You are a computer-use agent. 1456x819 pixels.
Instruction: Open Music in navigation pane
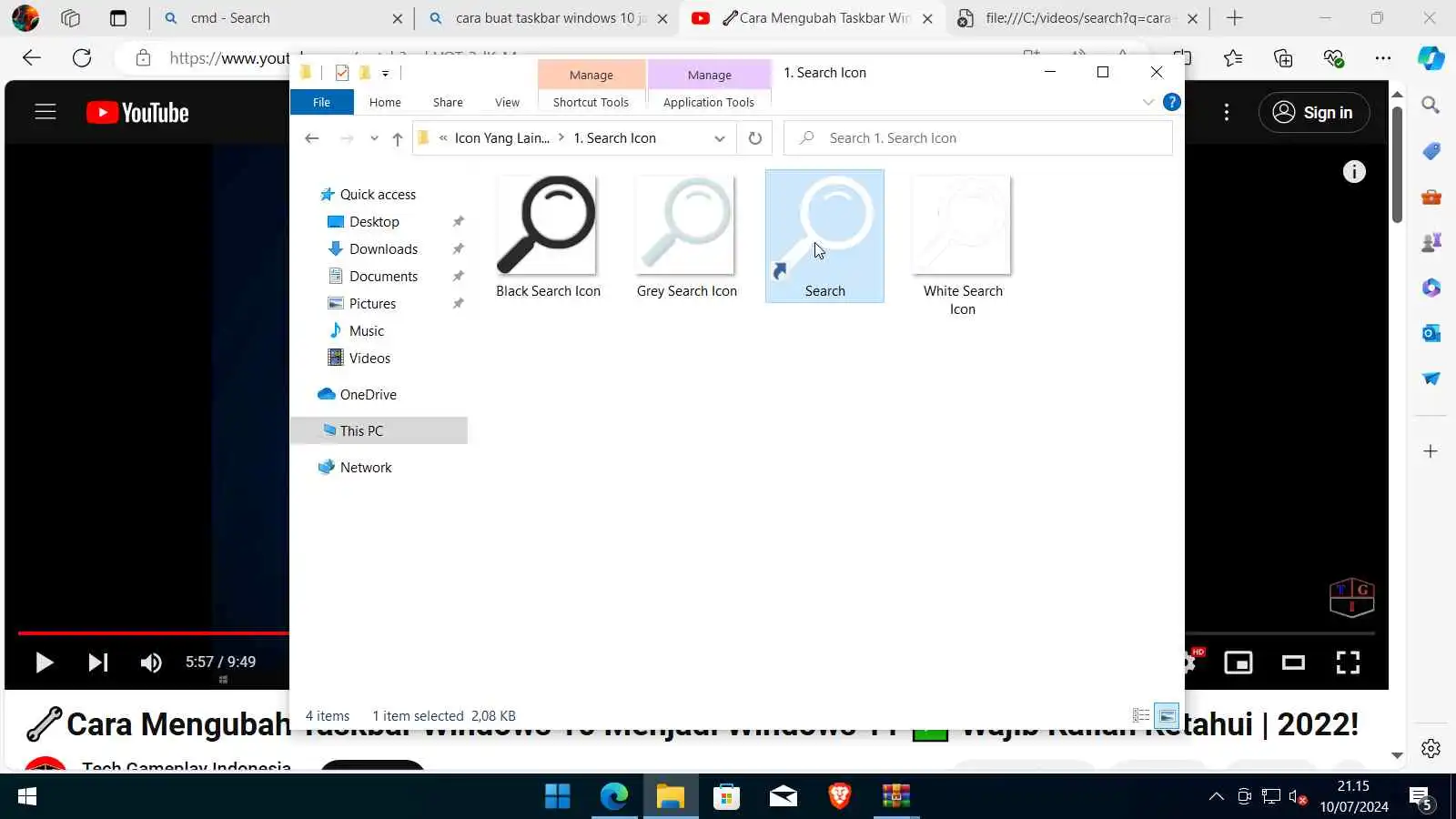[x=367, y=331]
